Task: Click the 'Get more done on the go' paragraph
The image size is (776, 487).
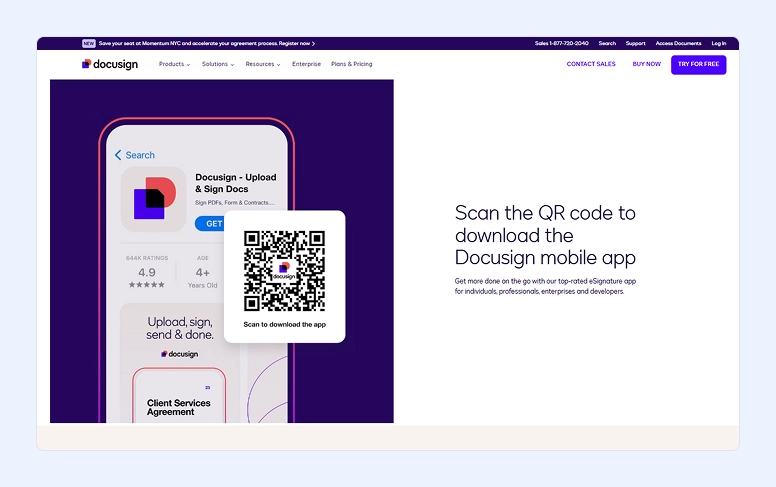Action: 545,286
